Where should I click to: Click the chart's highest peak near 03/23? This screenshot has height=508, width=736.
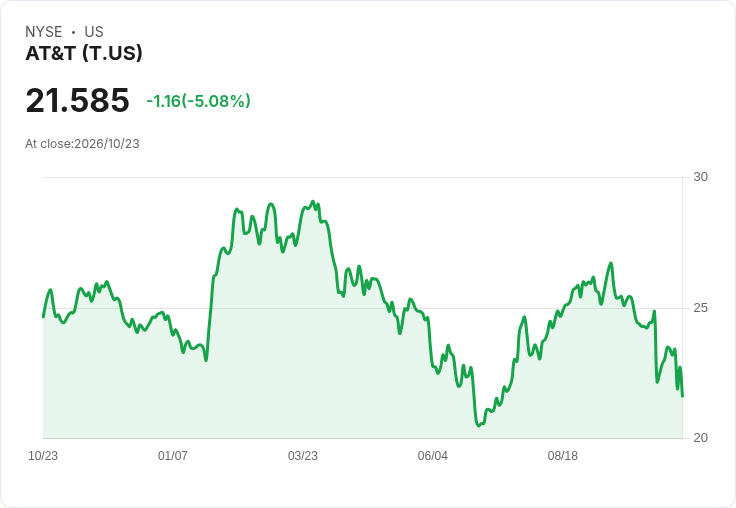point(313,202)
